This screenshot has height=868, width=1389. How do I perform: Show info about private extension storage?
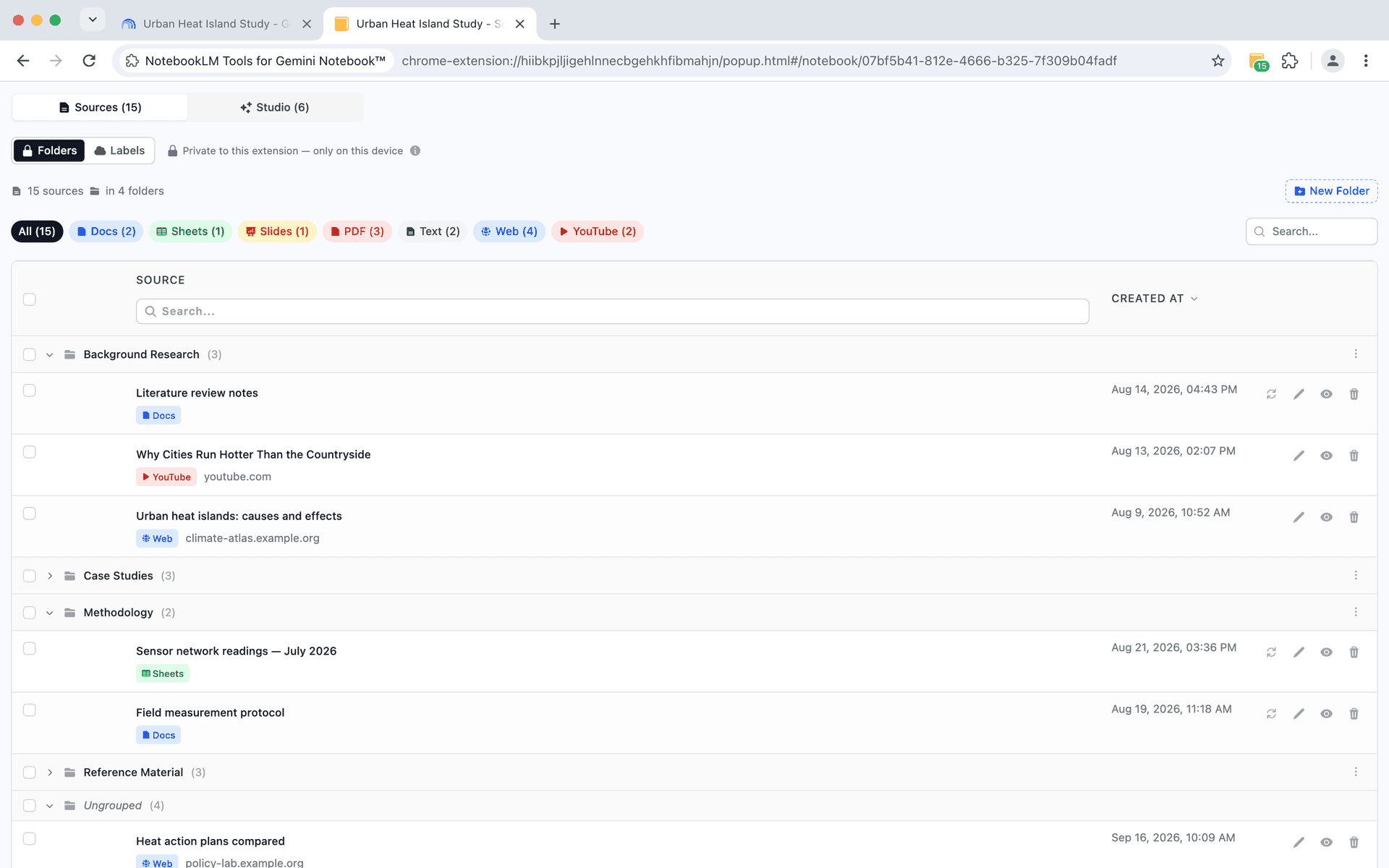(415, 150)
